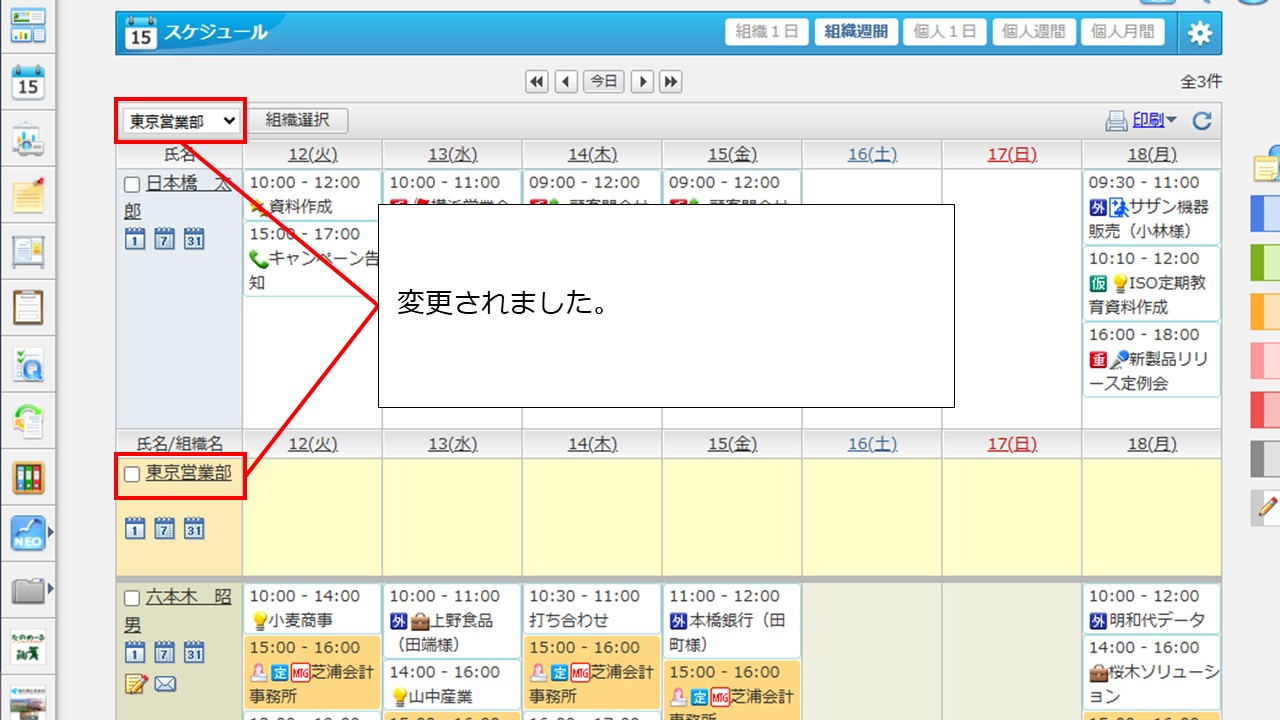Select the pencil edit tab on the right

tap(1266, 508)
